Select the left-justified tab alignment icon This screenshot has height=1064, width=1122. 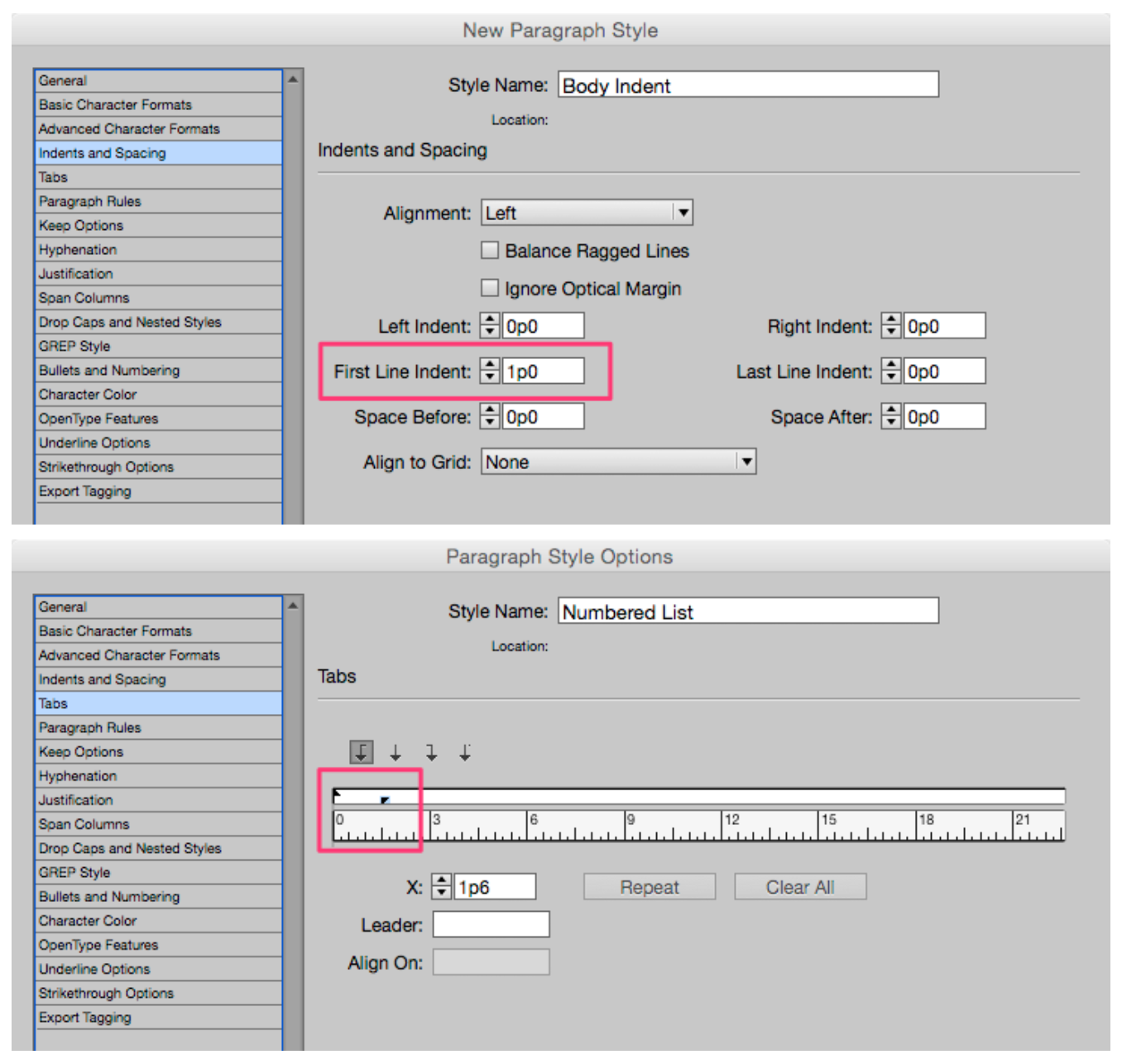pos(361,752)
